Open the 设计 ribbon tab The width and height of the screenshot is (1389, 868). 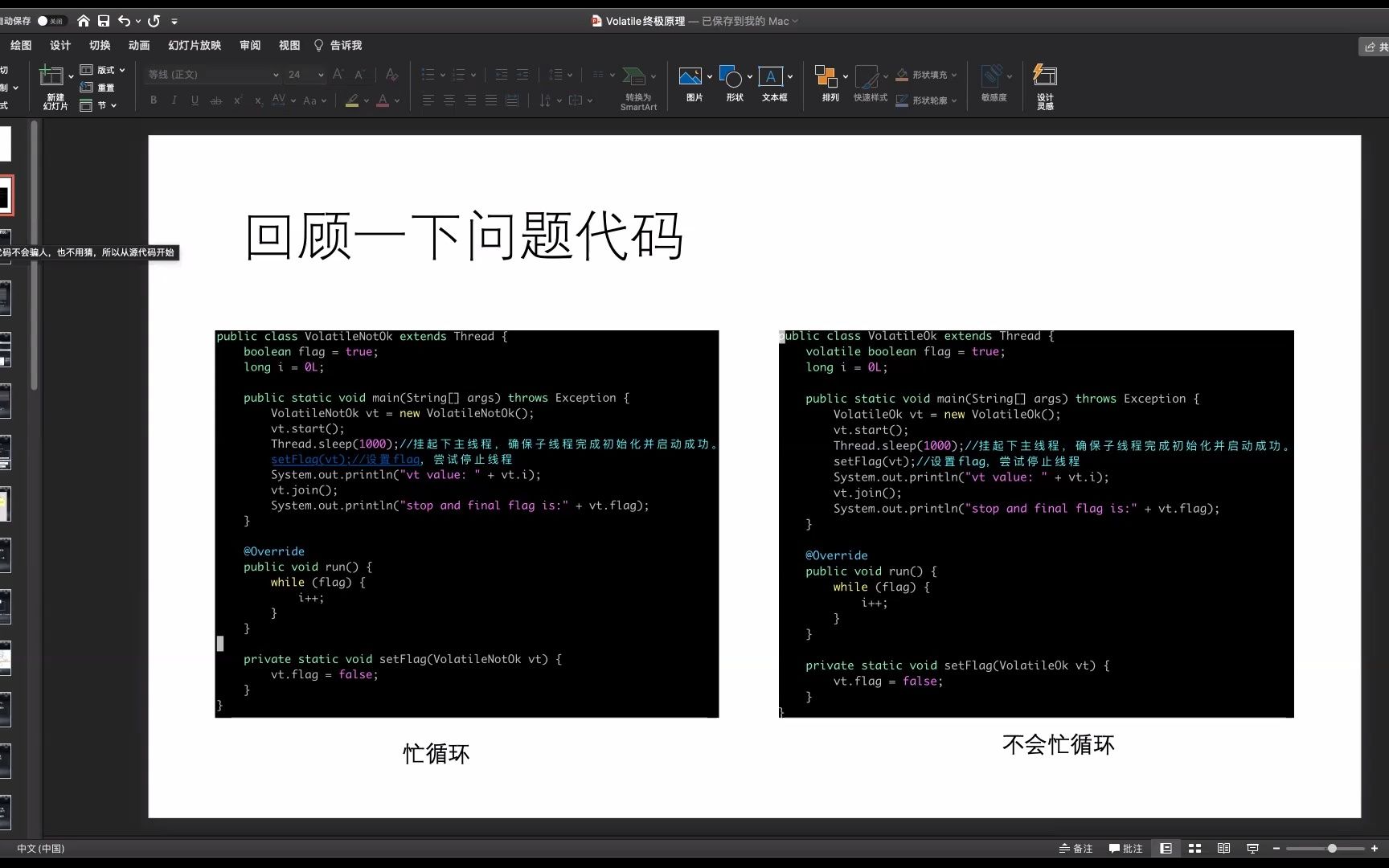(60, 45)
